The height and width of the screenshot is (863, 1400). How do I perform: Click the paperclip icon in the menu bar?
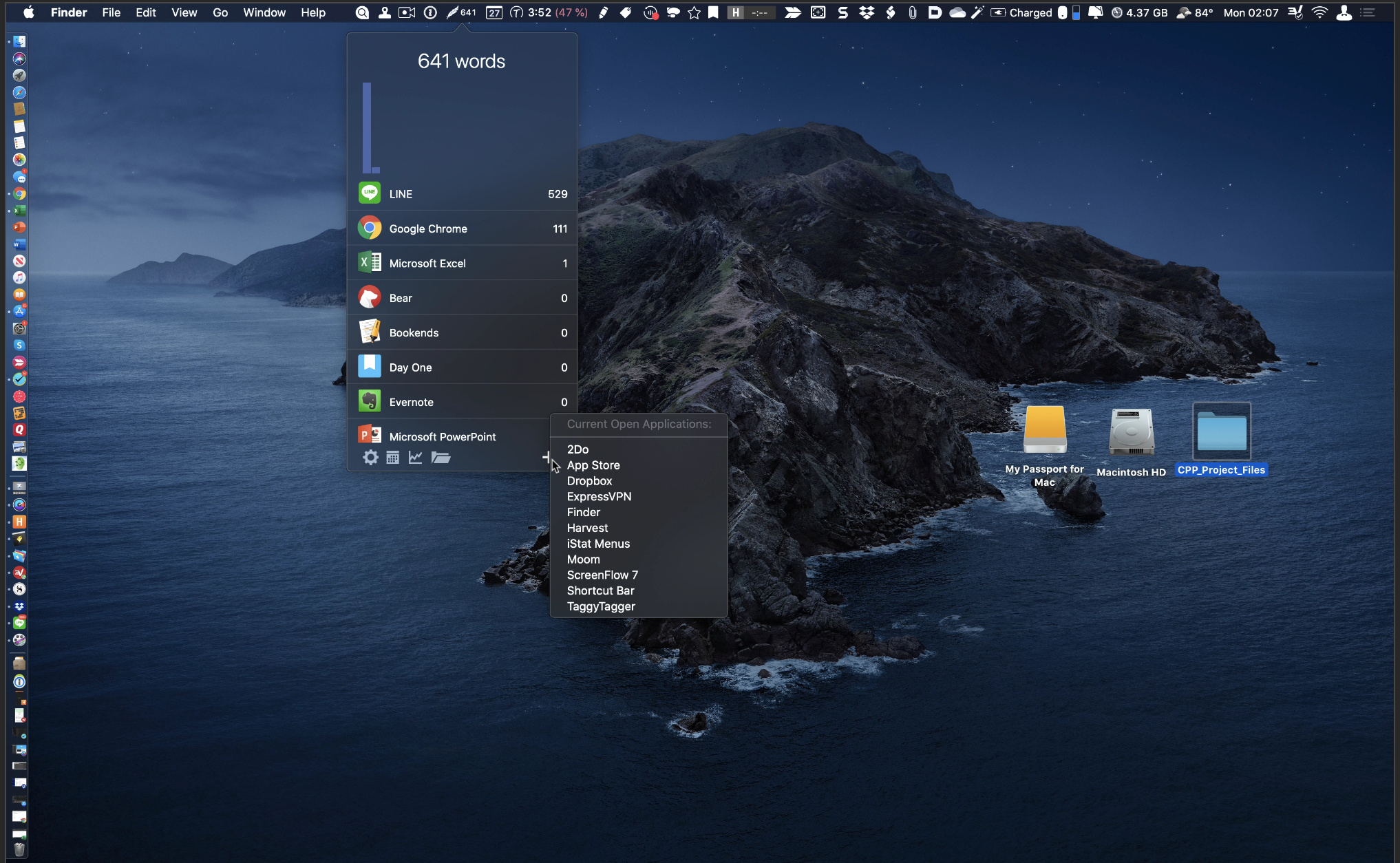tap(913, 12)
